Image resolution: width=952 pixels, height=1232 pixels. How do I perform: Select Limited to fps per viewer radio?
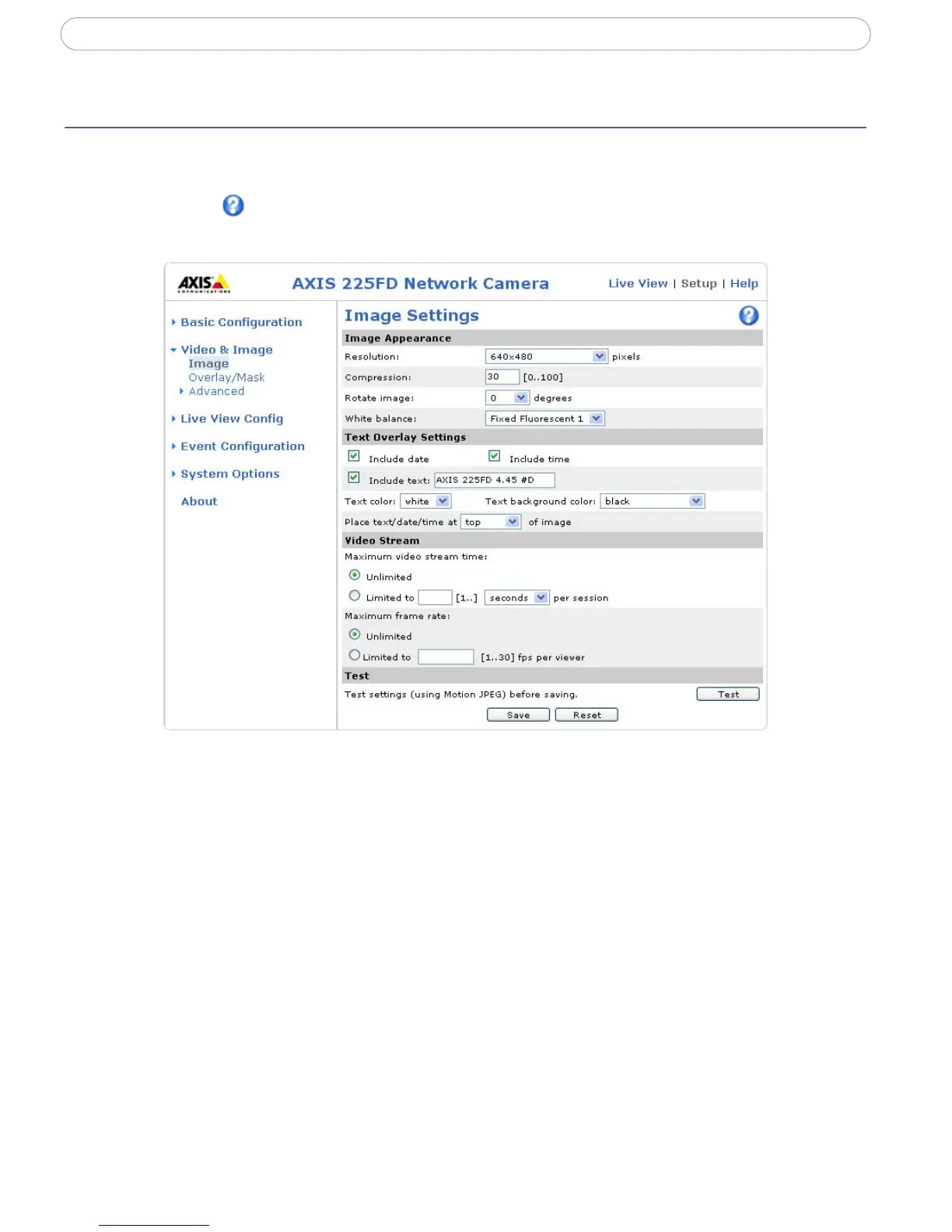point(355,656)
